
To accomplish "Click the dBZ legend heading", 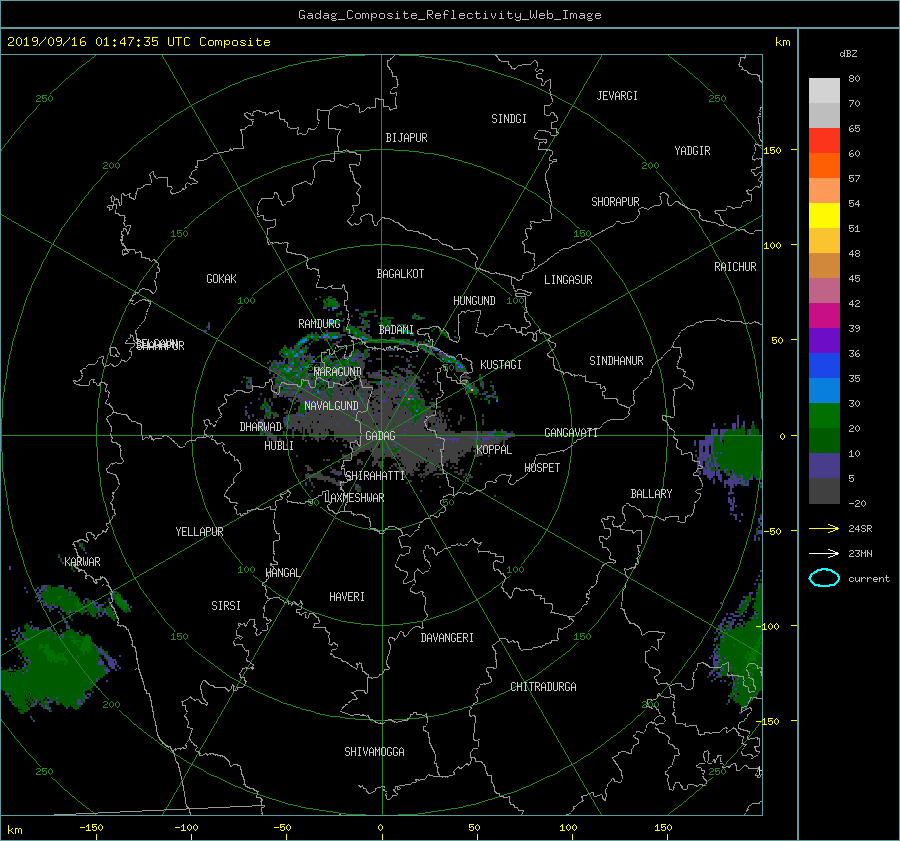I will [x=848, y=54].
